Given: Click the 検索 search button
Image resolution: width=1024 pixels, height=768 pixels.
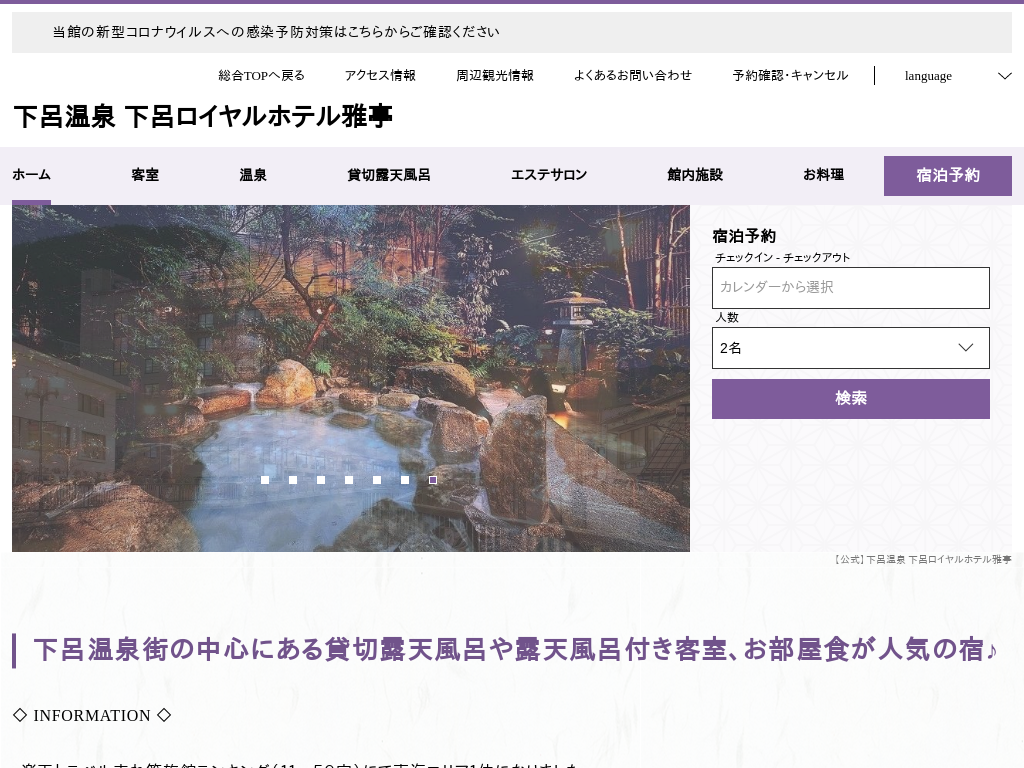Looking at the screenshot, I should click(850, 398).
